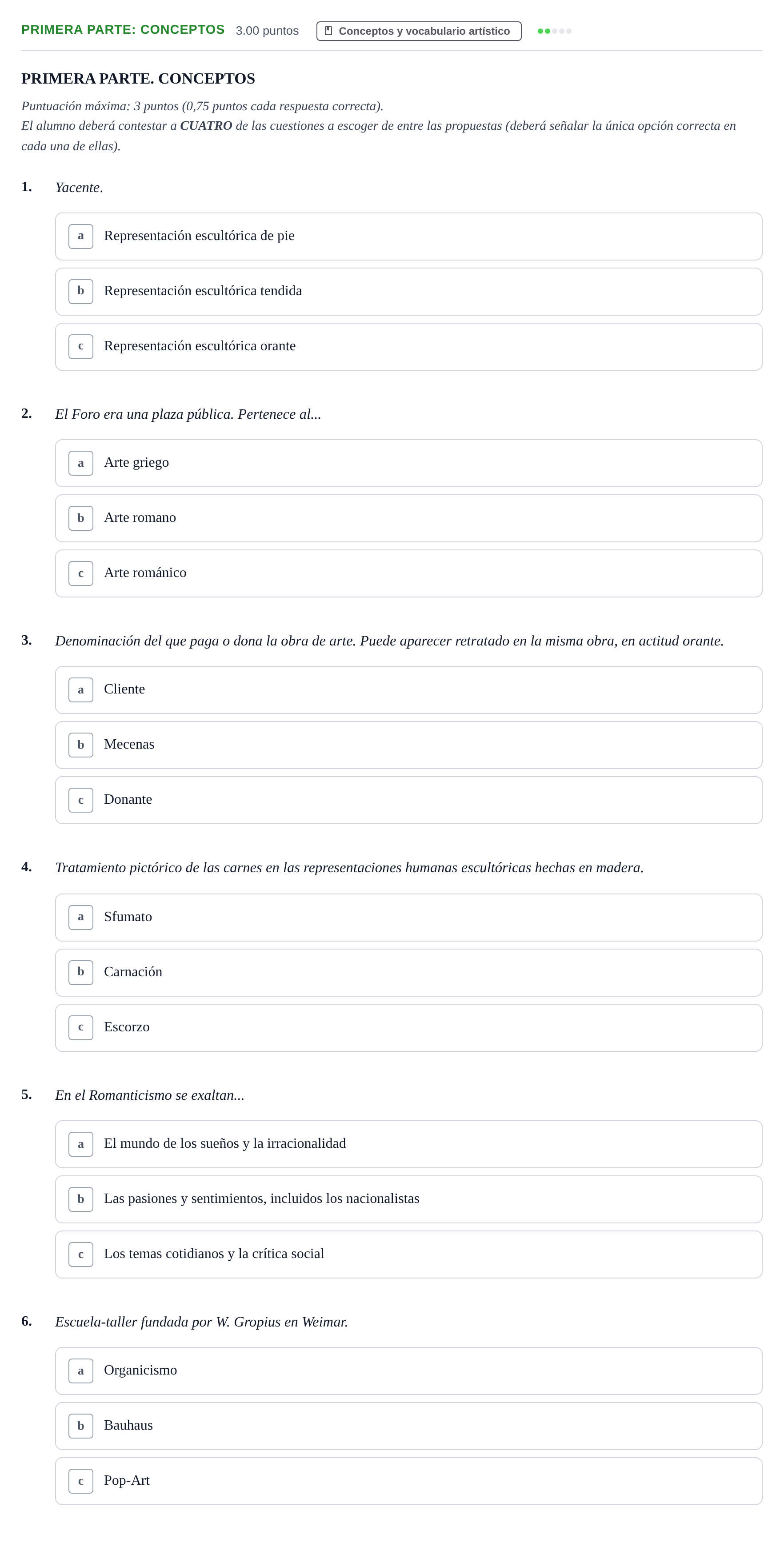Screen dimensions: 784x1547
Task: Choose 'Bauhaus' for the Gropius question
Action: click(409, 1426)
